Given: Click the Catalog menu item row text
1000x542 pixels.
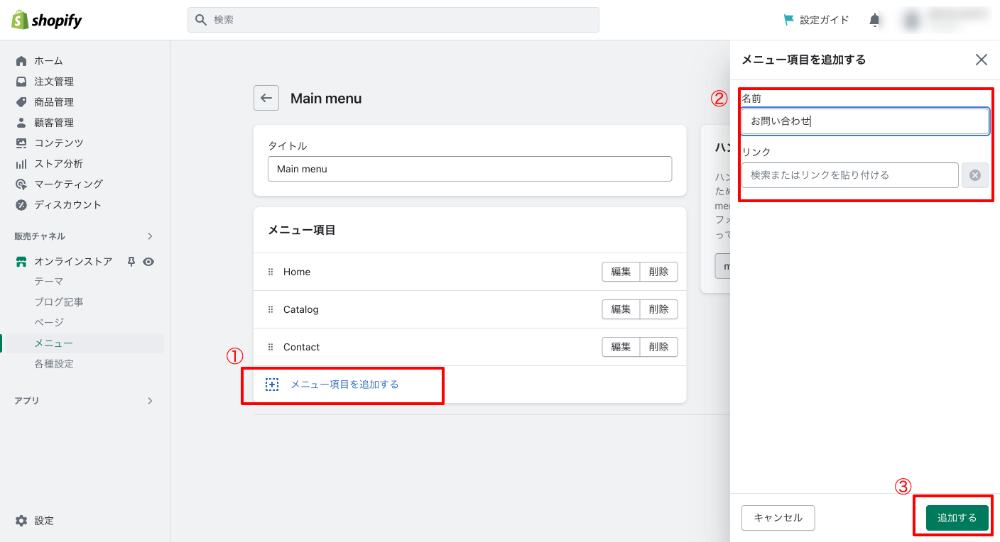Looking at the screenshot, I should pyautogui.click(x=300, y=309).
